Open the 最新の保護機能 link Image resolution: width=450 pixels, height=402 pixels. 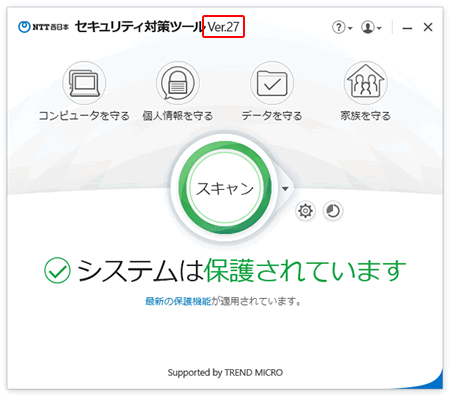click(x=178, y=301)
